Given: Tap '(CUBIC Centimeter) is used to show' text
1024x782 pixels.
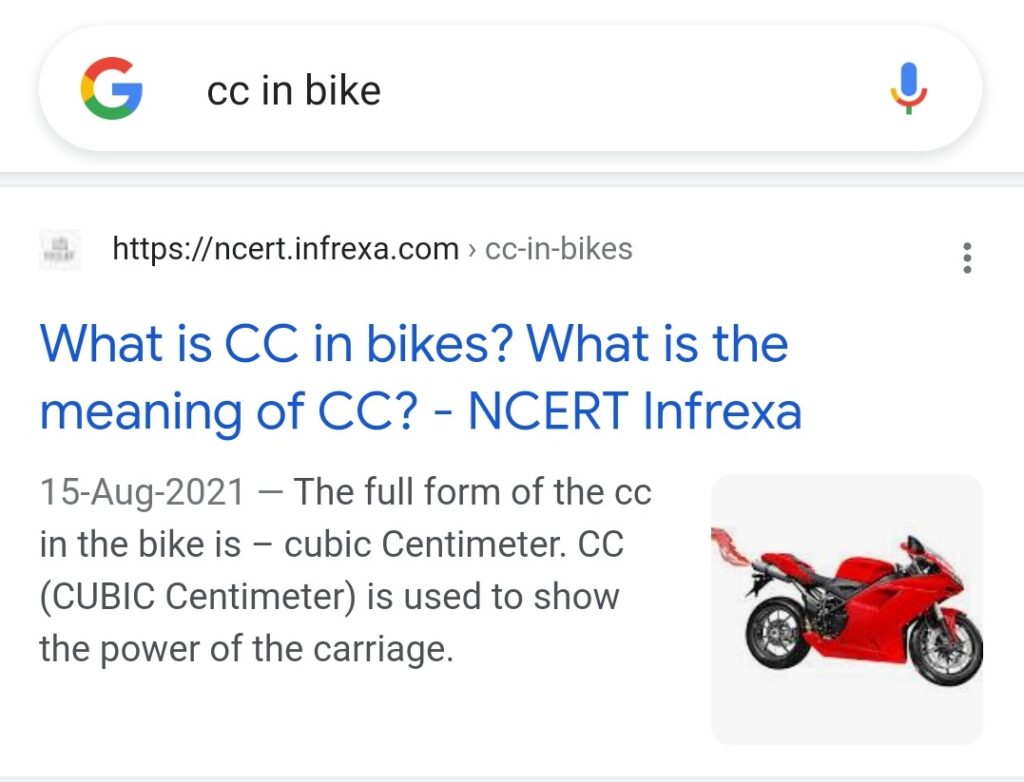Looking at the screenshot, I should 329,597.
